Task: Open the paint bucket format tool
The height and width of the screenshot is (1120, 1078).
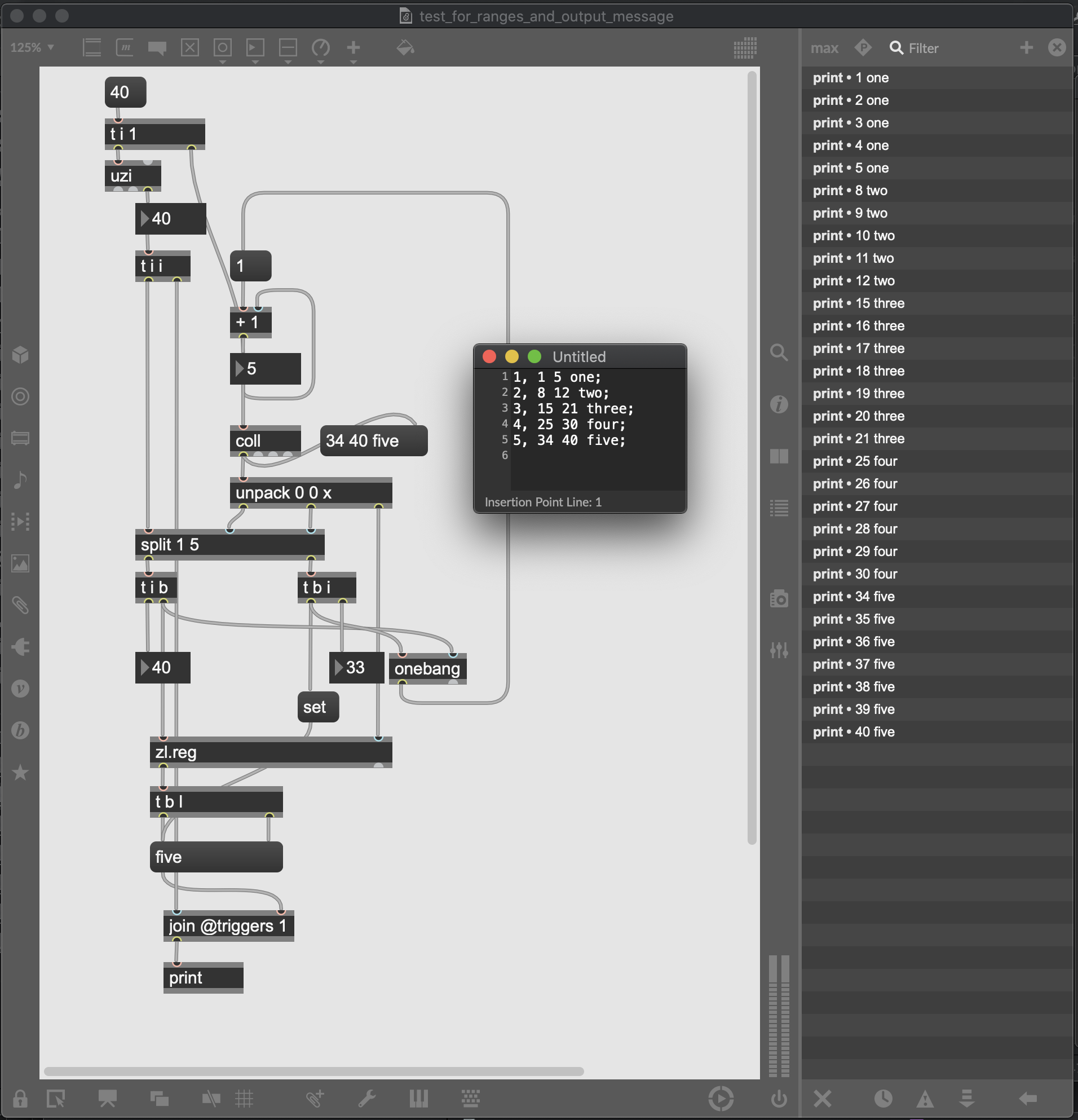Action: tap(405, 47)
